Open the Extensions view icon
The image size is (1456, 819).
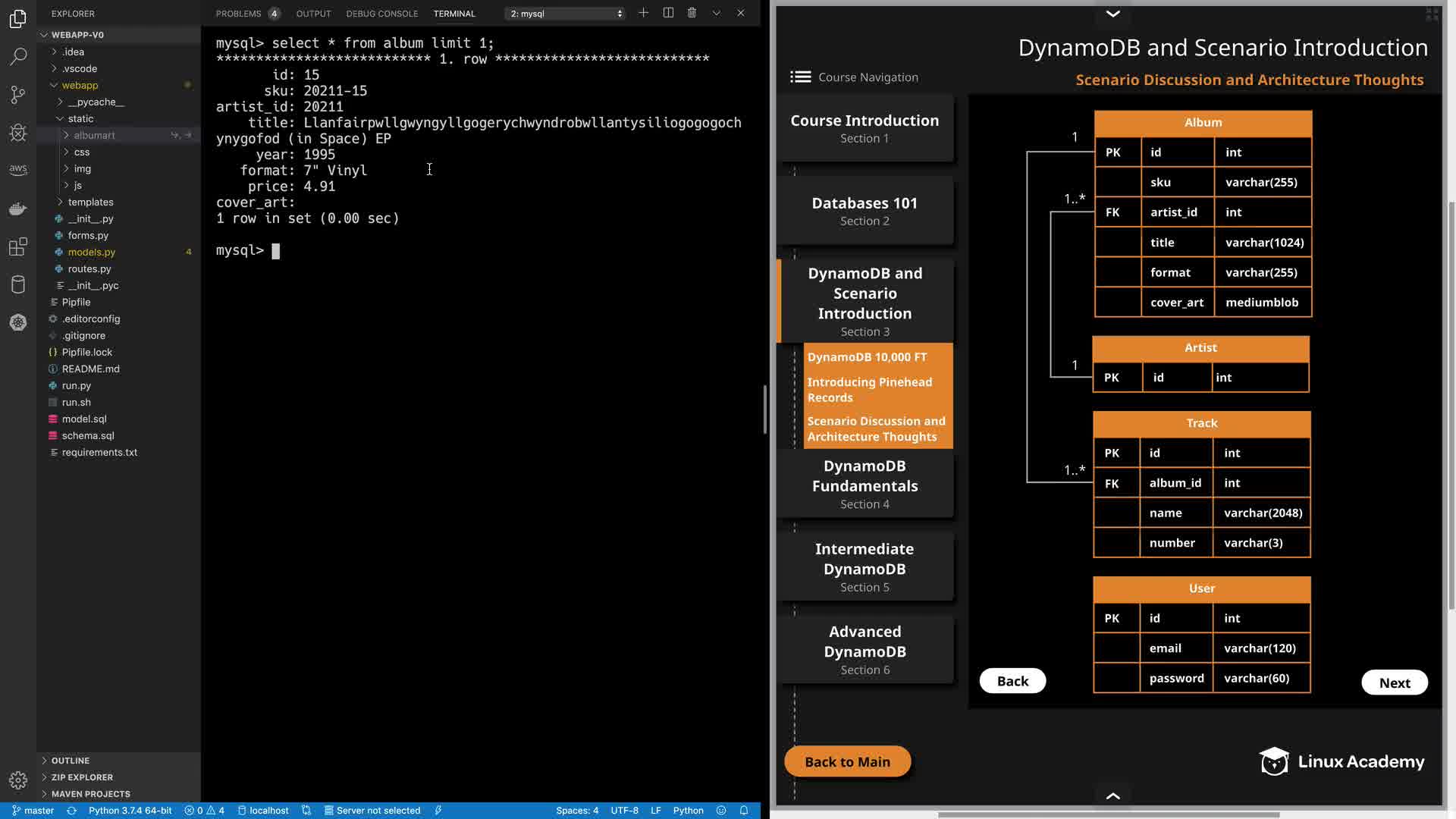pos(18,246)
